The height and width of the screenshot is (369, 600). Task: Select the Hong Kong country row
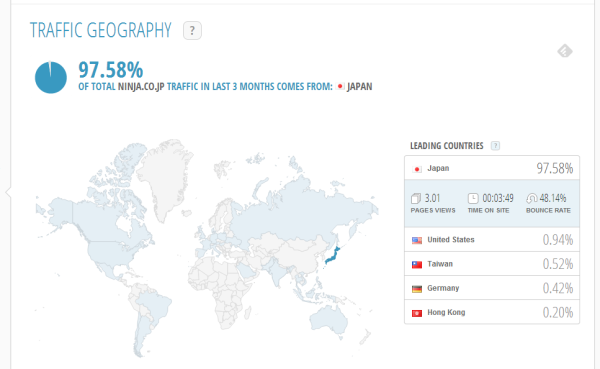coord(492,312)
